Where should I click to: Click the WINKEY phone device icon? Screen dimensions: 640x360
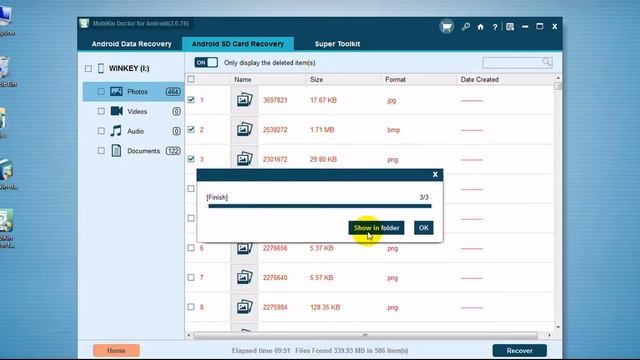[x=101, y=68]
